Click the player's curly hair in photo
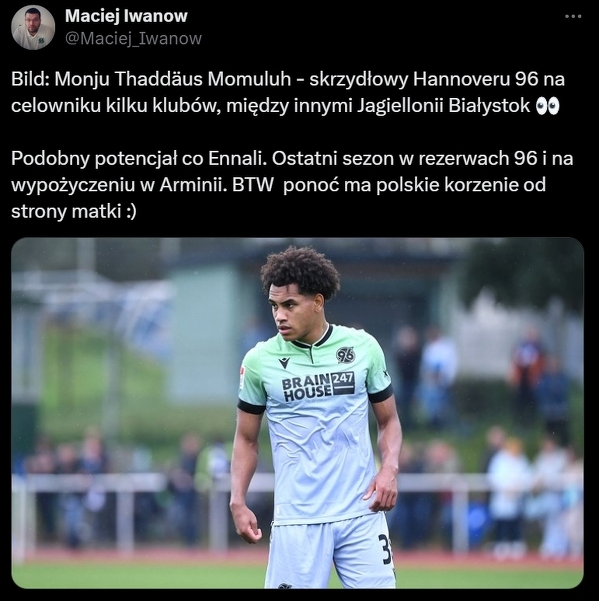This screenshot has width=599, height=601. tap(300, 271)
